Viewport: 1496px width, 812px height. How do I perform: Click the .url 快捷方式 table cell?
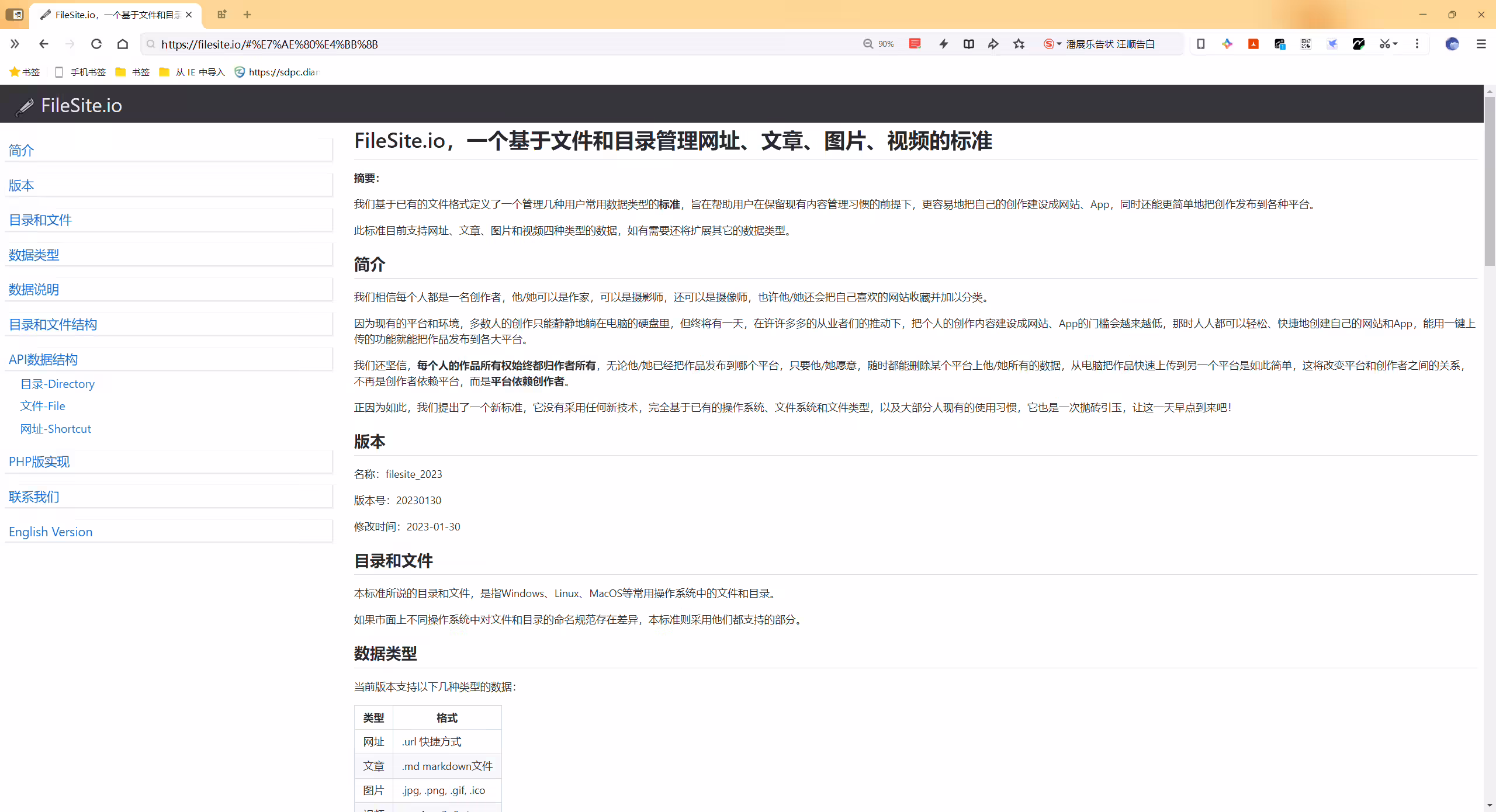click(447, 742)
